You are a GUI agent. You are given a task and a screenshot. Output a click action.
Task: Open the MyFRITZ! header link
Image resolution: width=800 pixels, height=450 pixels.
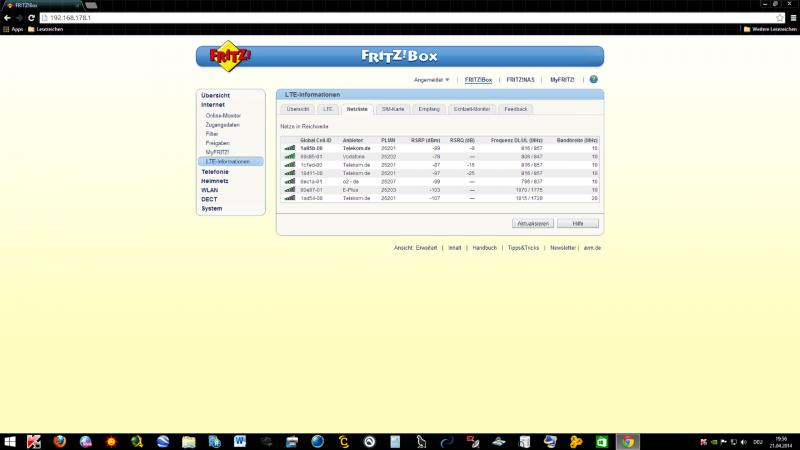562,80
